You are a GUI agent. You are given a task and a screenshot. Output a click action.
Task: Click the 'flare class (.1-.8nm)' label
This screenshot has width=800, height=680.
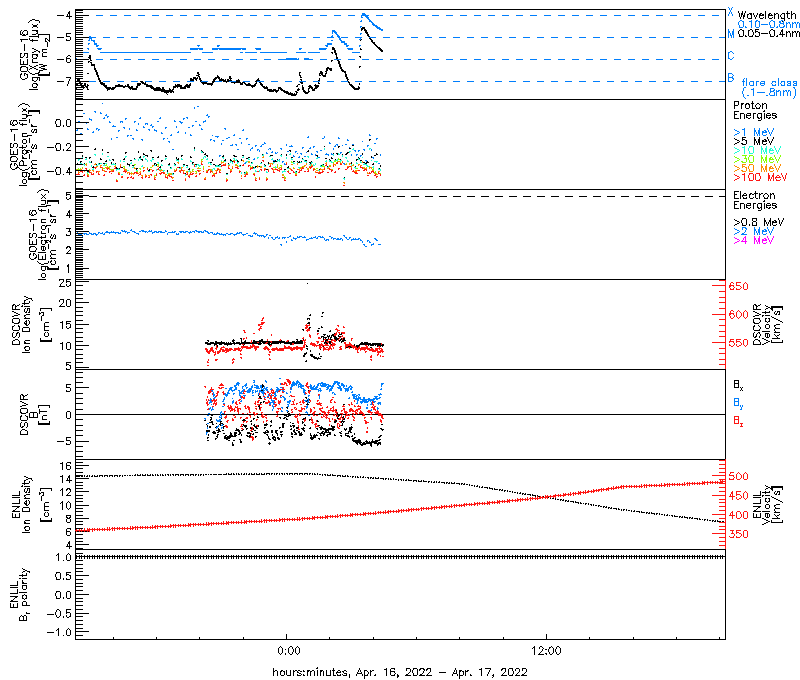tap(769, 87)
